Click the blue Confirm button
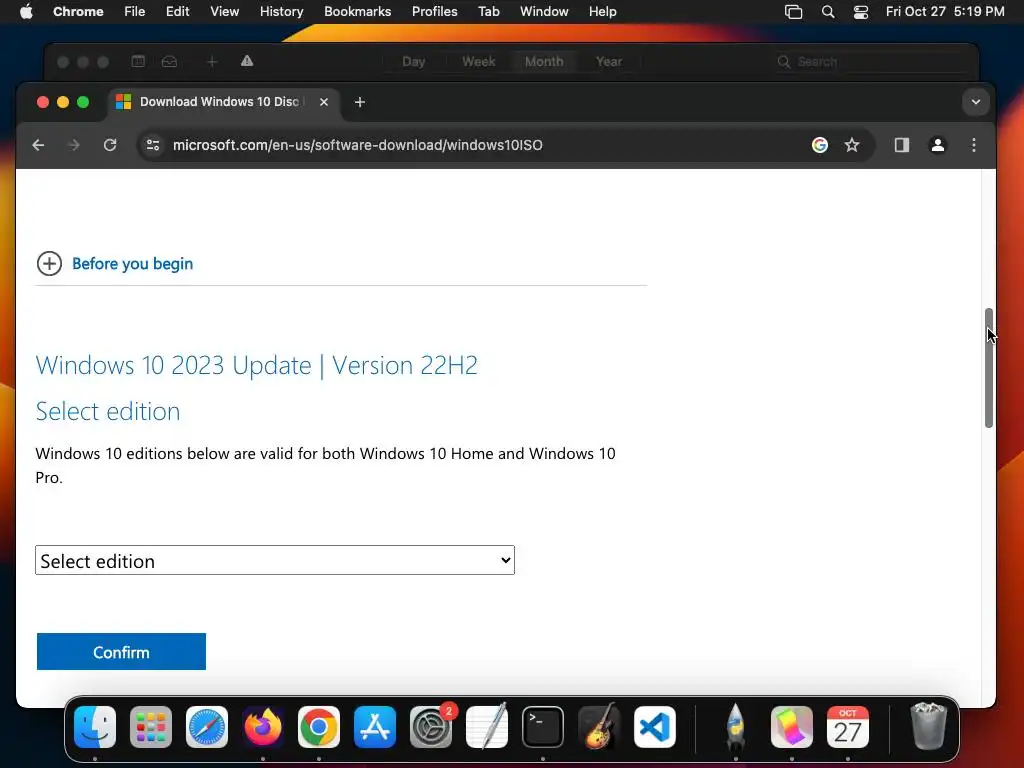Image resolution: width=1024 pixels, height=768 pixels. pos(121,652)
